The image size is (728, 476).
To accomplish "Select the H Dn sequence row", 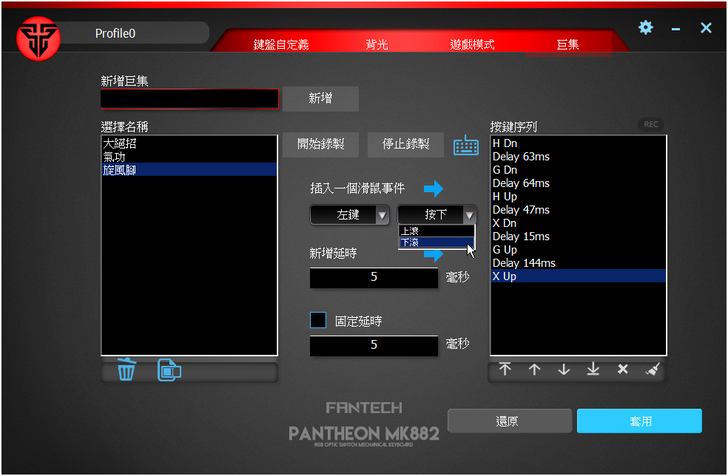I will click(x=578, y=143).
